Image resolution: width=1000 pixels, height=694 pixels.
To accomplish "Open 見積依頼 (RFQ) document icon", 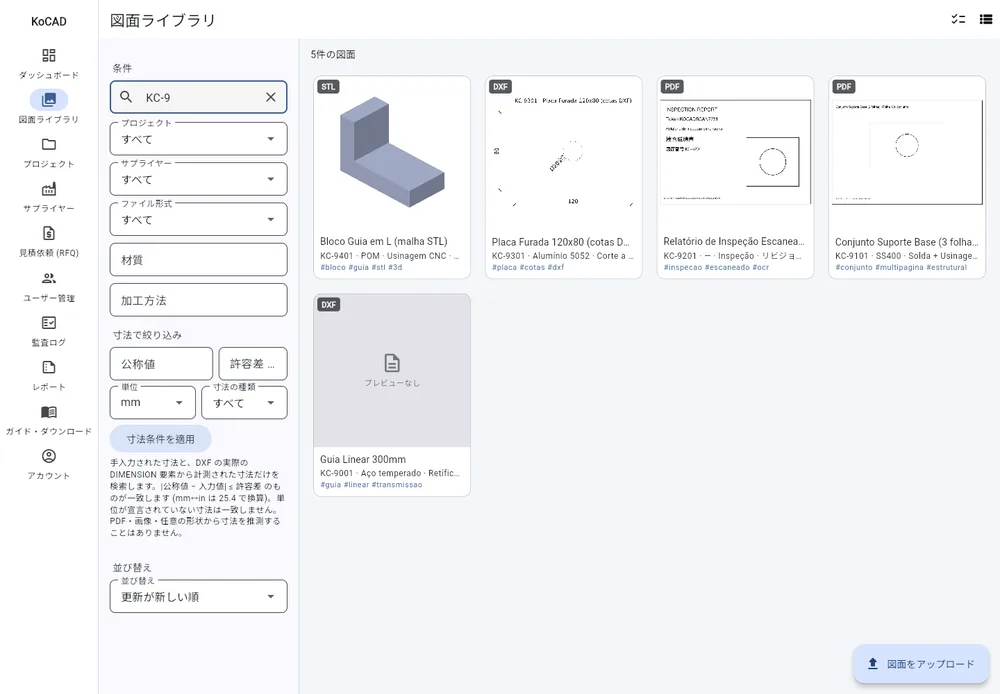I will pyautogui.click(x=48, y=233).
